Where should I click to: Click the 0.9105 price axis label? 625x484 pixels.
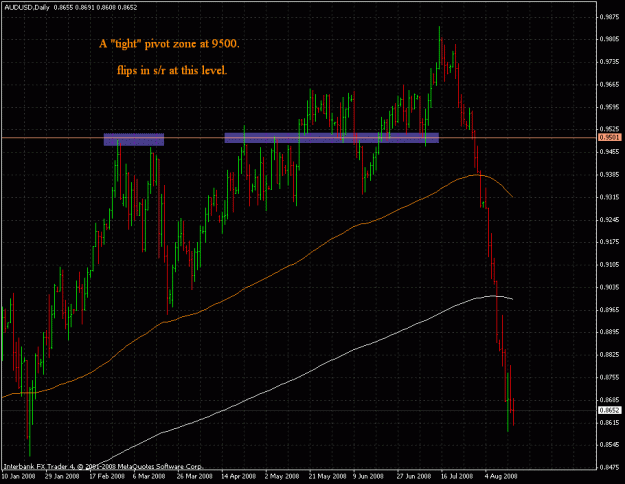[x=610, y=265]
